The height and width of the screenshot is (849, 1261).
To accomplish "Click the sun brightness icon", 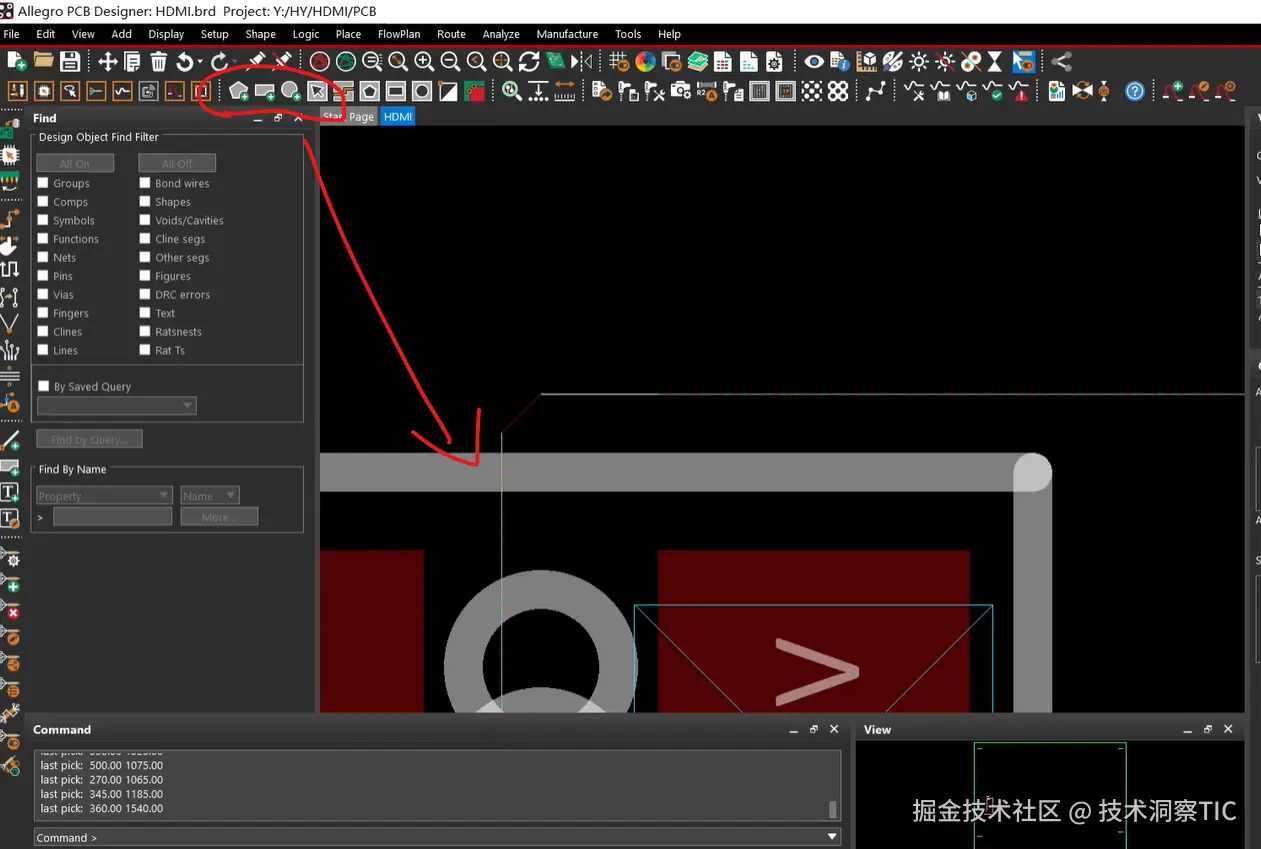I will pyautogui.click(x=919, y=61).
